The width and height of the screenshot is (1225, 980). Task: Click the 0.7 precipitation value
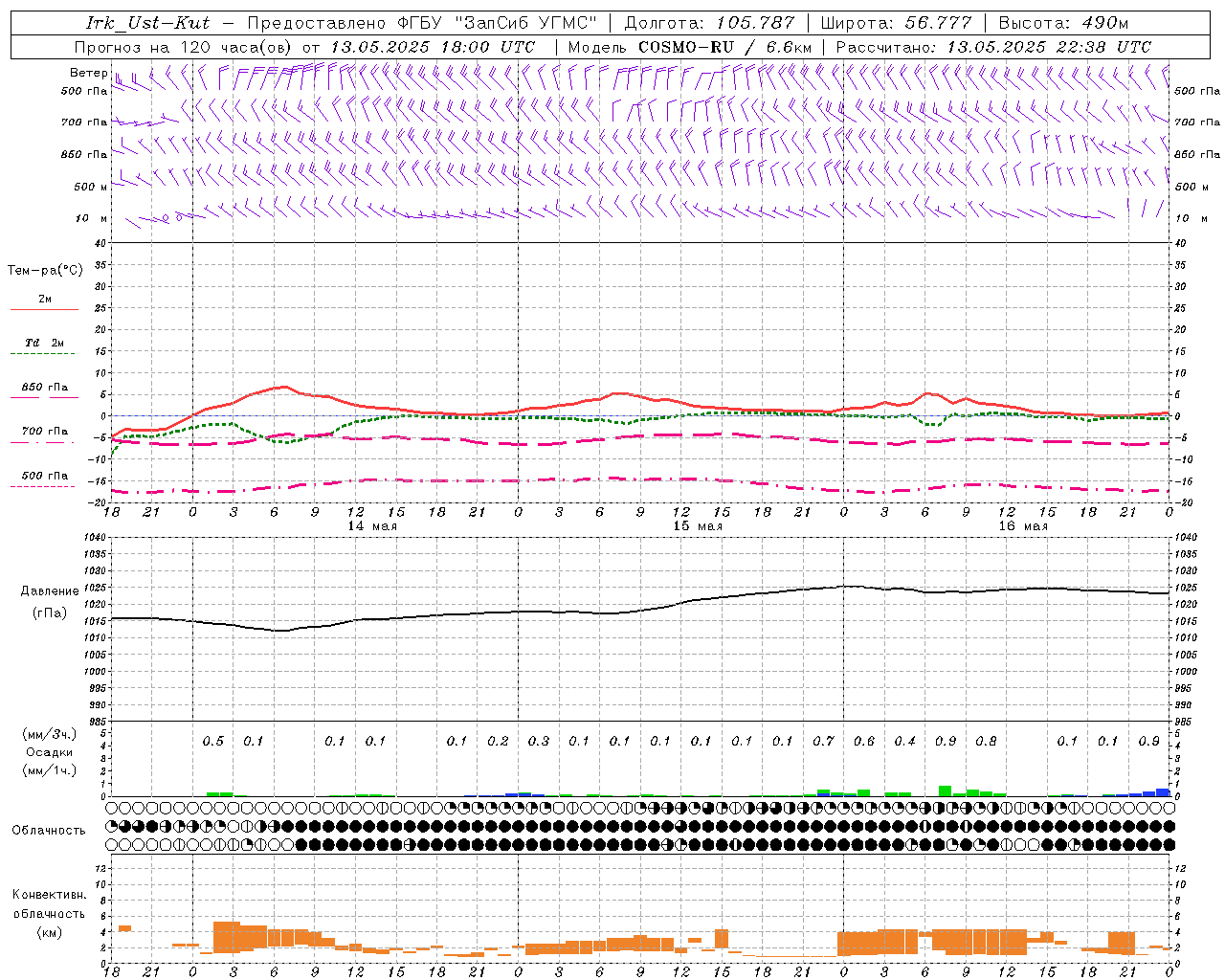(823, 742)
